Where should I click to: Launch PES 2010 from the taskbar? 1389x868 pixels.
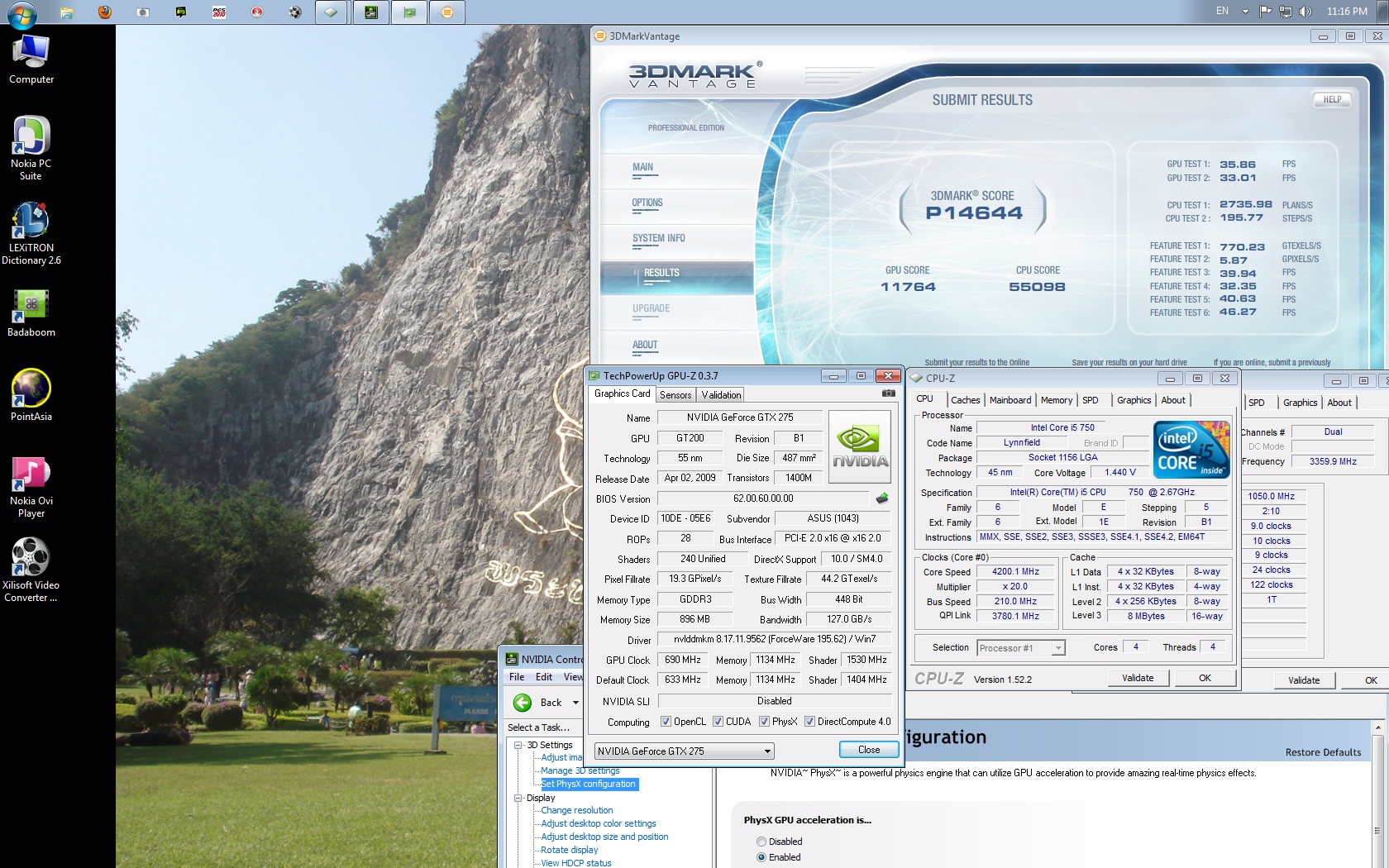pyautogui.click(x=219, y=12)
